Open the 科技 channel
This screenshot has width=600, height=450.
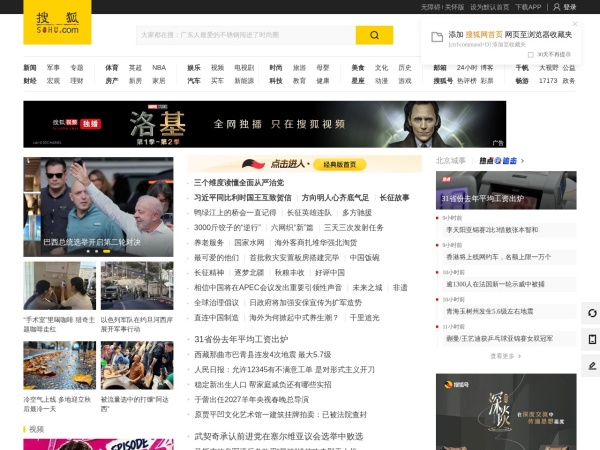click(276, 81)
